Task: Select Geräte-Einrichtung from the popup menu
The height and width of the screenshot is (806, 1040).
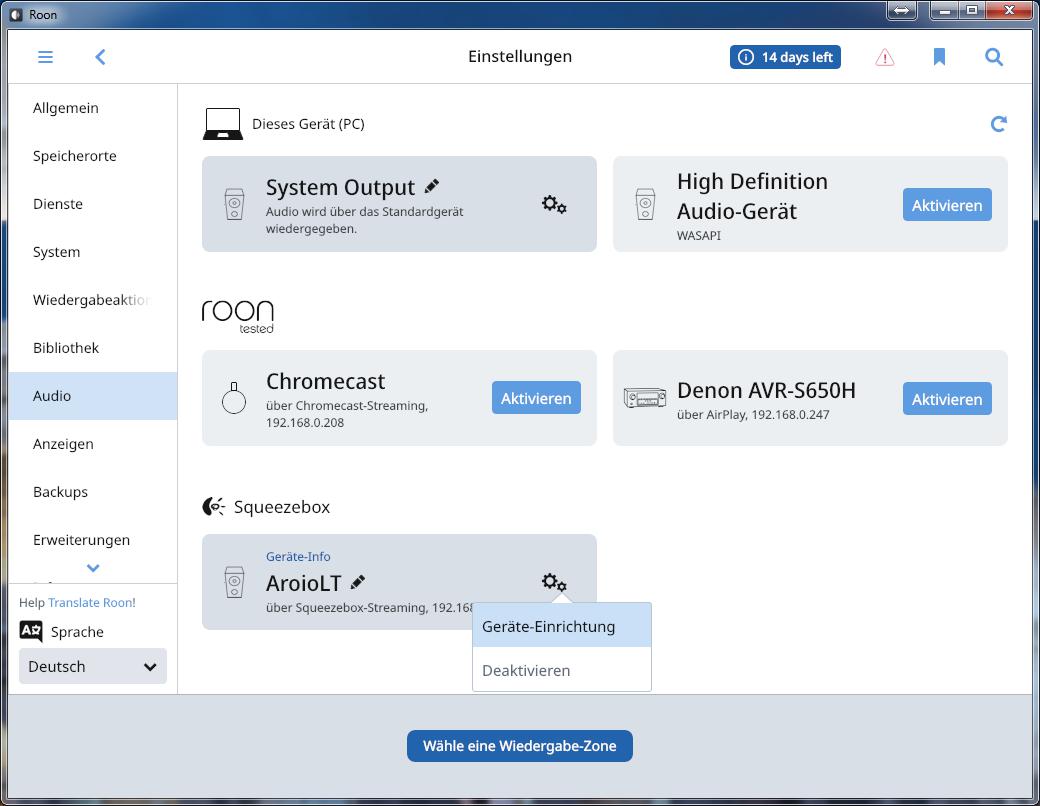Action: click(x=562, y=626)
